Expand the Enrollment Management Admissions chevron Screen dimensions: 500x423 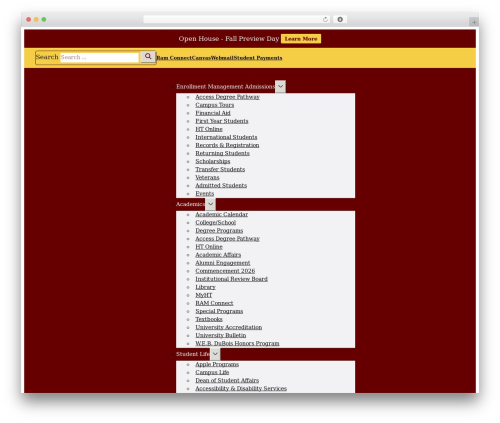(x=280, y=86)
